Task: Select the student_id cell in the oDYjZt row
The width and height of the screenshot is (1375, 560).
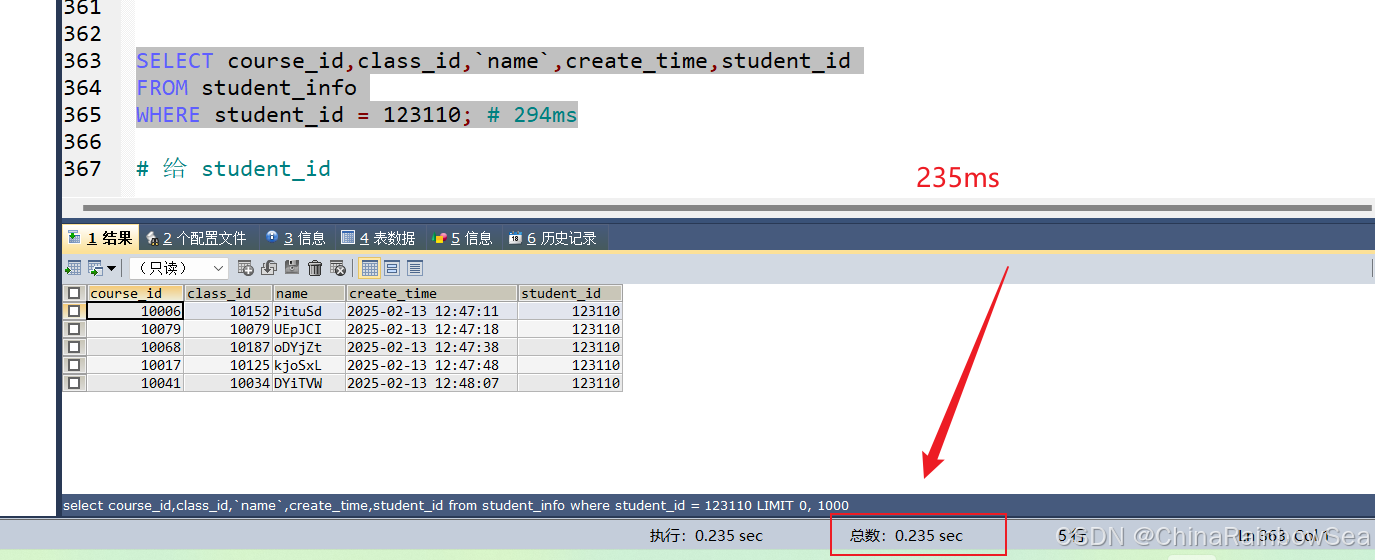Action: (570, 347)
